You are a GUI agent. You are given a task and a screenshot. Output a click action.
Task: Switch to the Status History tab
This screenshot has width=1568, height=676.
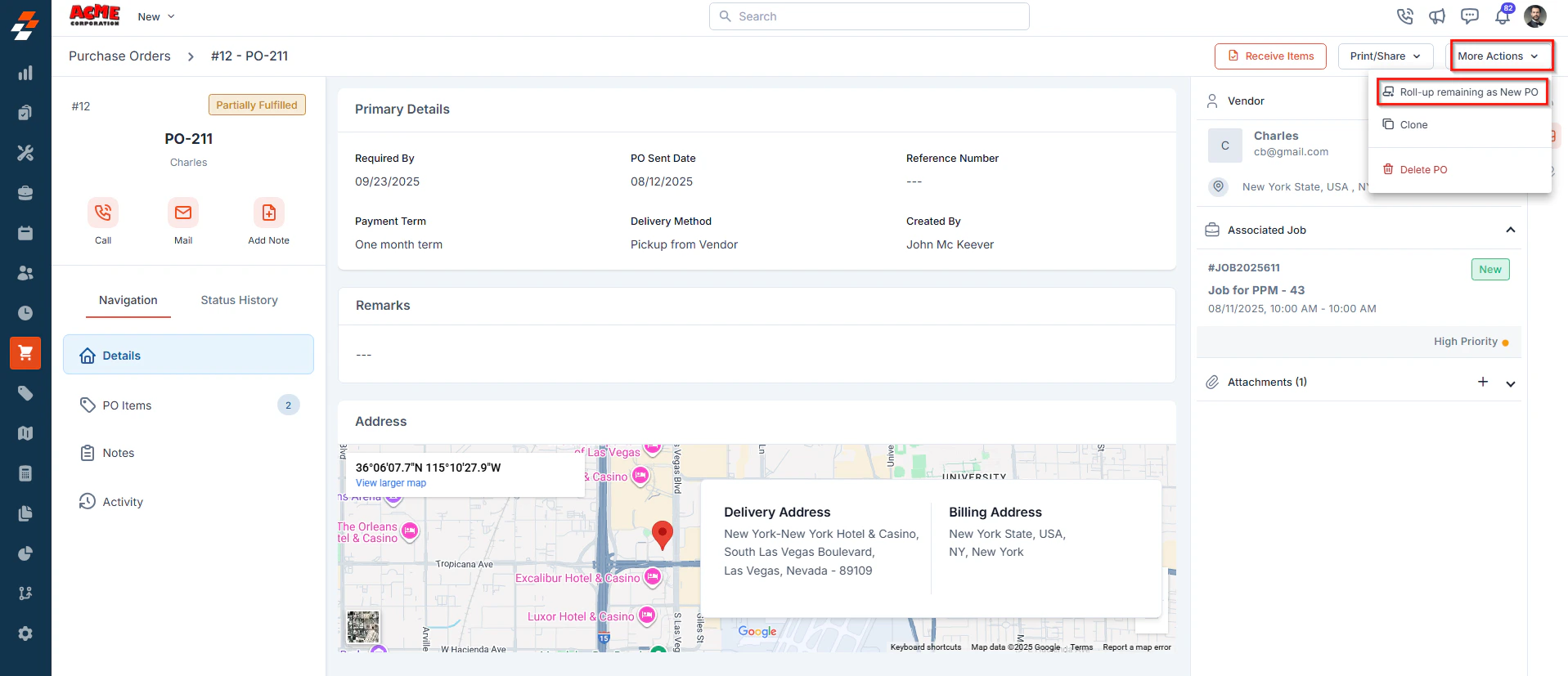[x=240, y=300]
